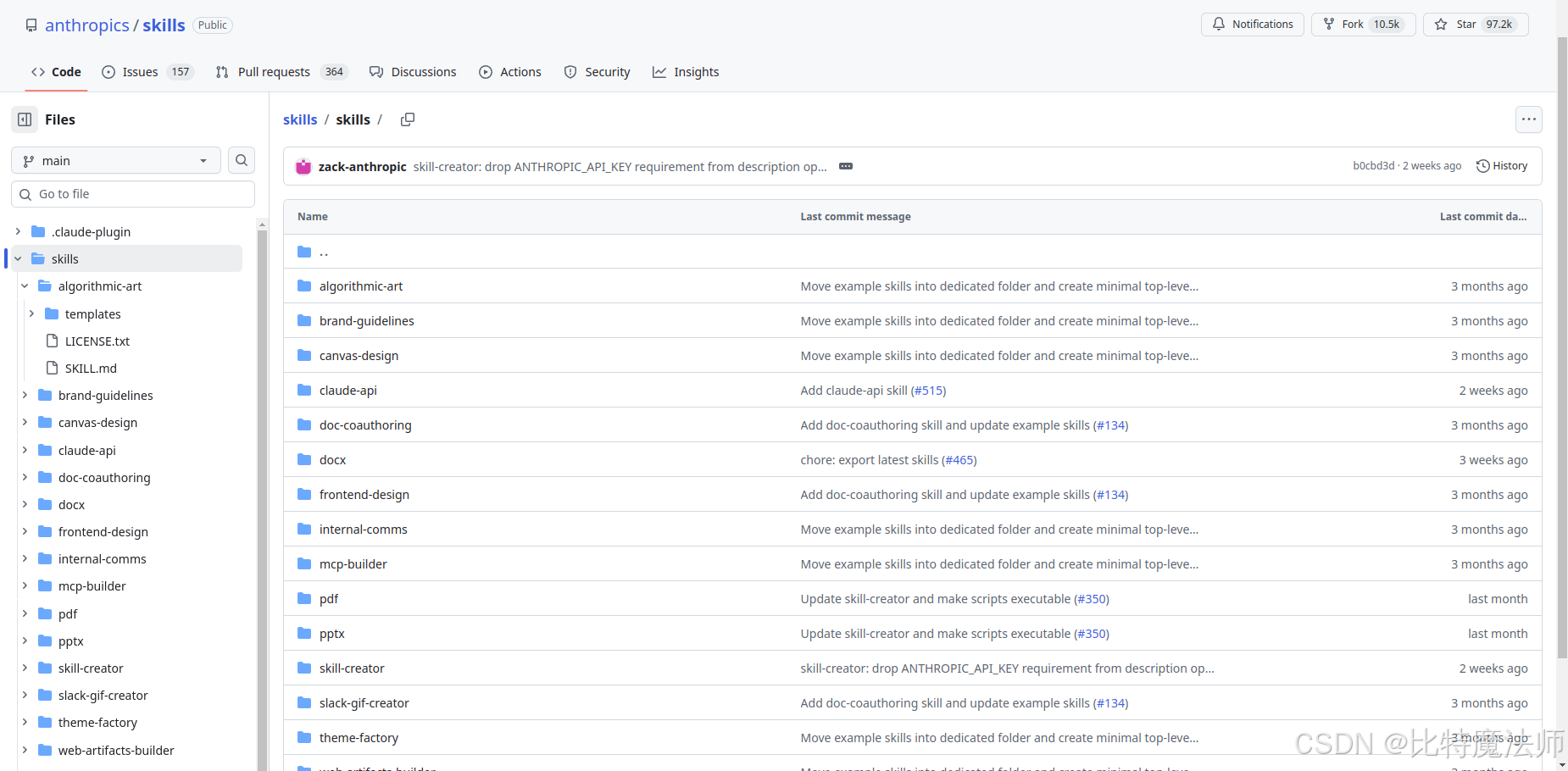The image size is (1568, 771).
Task: Open brand-guidelines folder in the file table
Action: point(367,321)
